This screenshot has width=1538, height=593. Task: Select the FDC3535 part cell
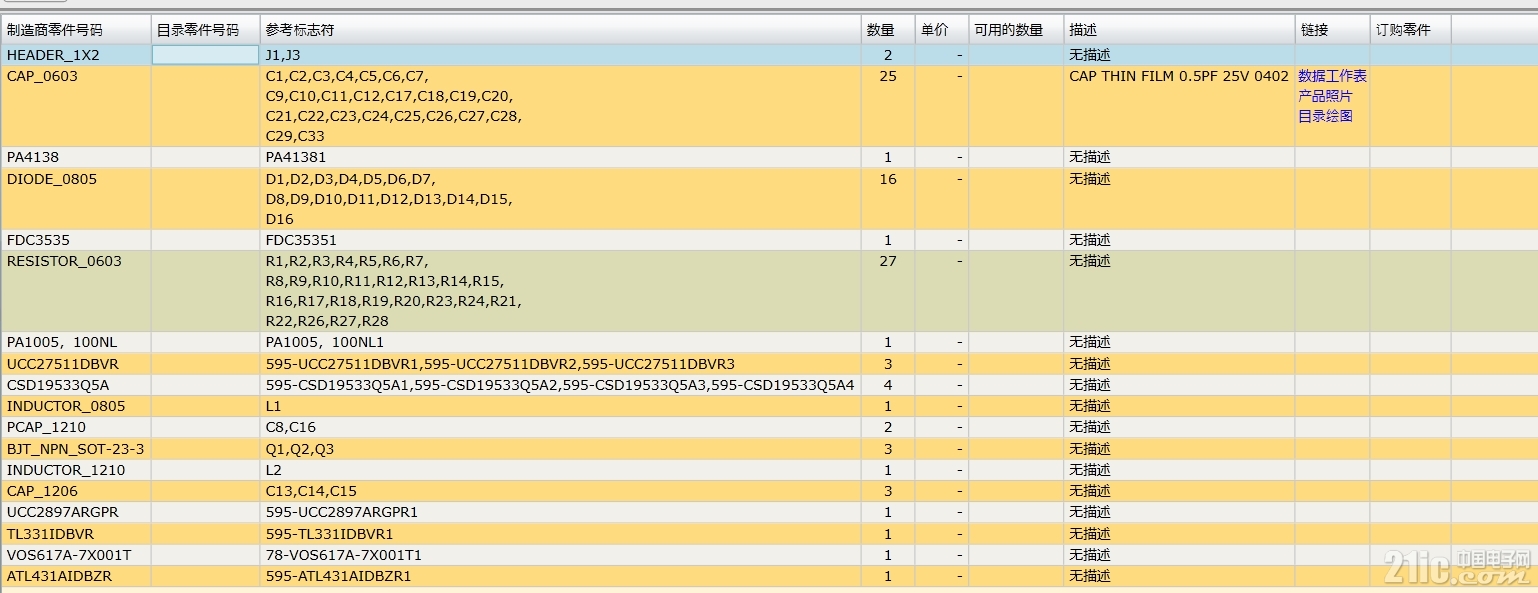tap(76, 240)
